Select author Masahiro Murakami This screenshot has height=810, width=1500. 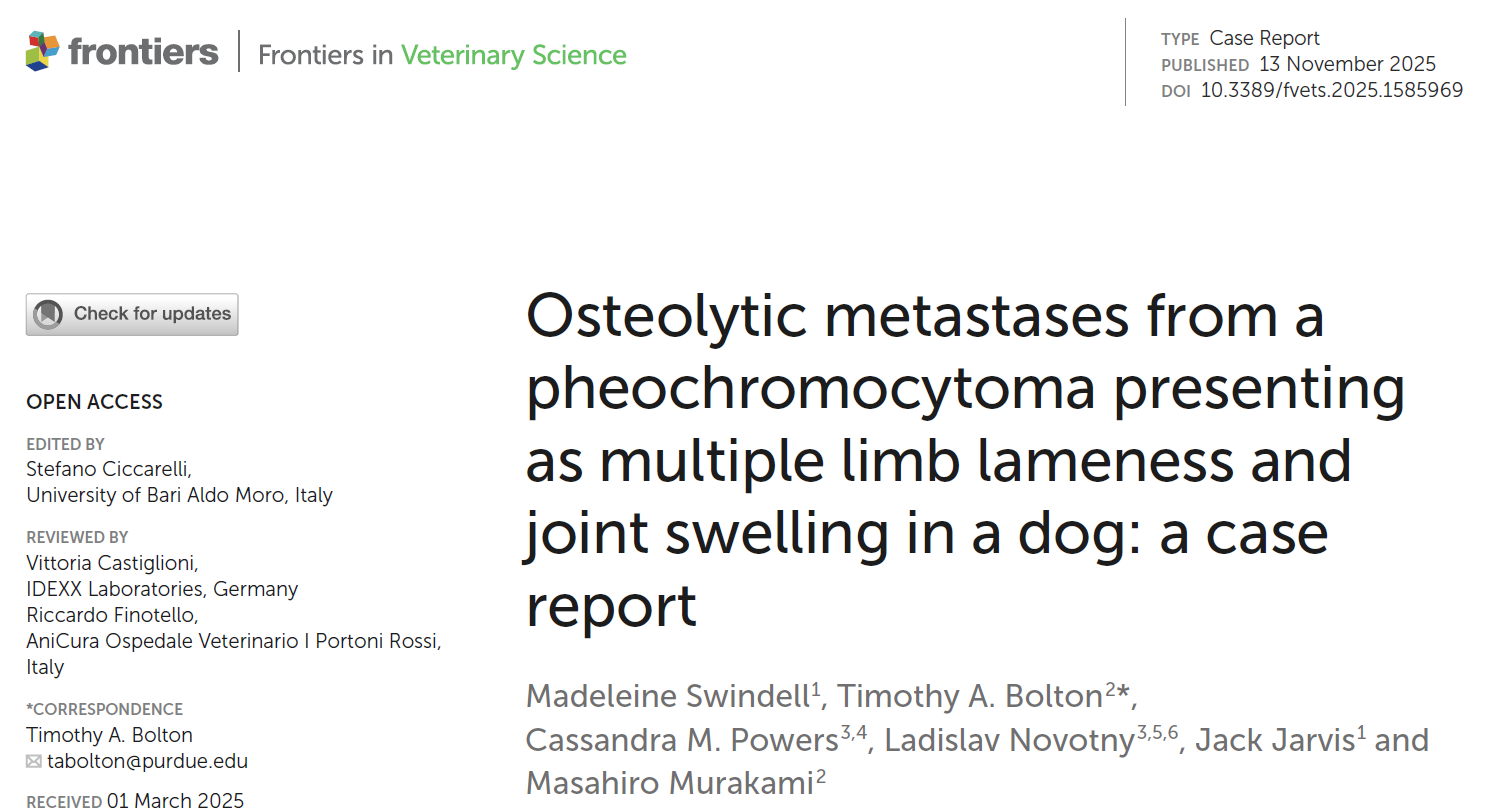click(x=669, y=783)
